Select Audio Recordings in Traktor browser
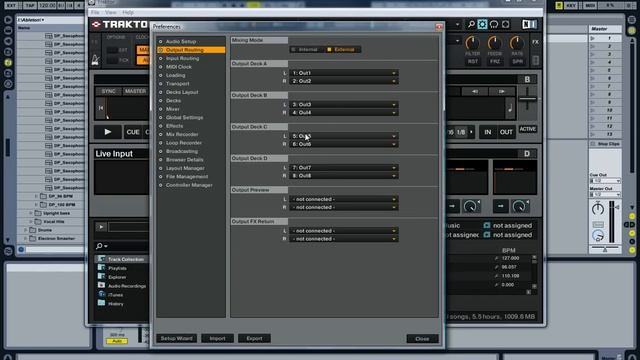Screen dimensions: 640x360 tap(127, 287)
